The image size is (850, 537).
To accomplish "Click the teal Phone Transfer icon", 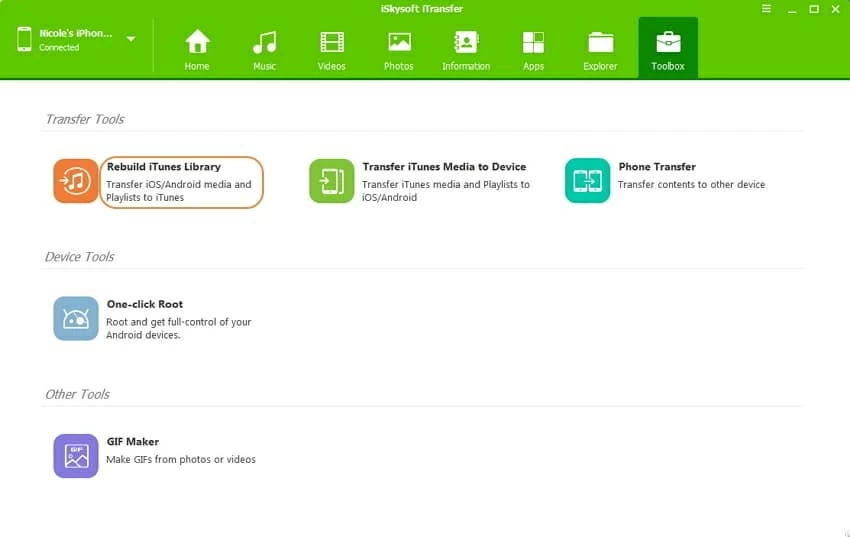I will coord(587,181).
